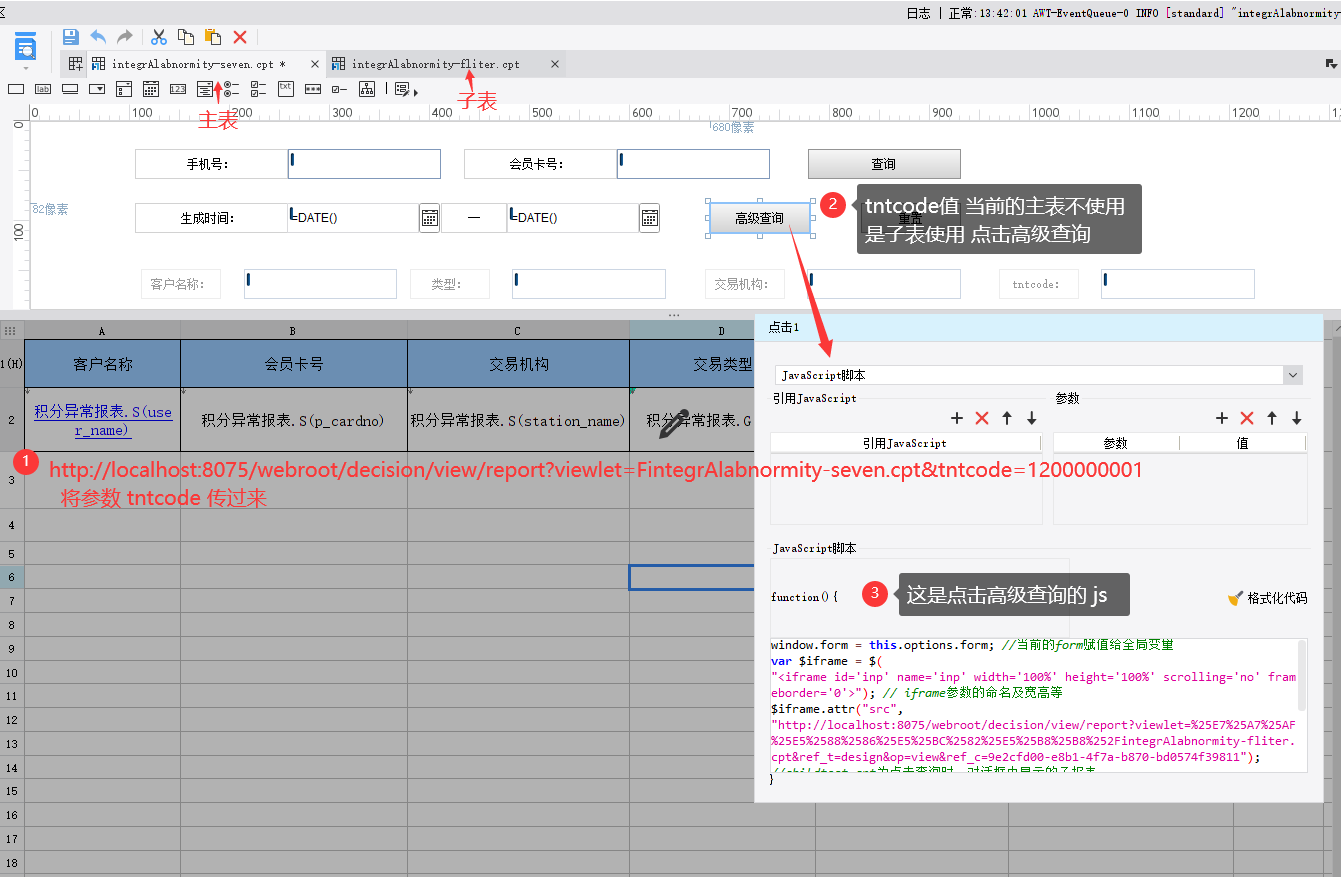Select the 点击1 event tab in the dialog
The height and width of the screenshot is (877, 1341).
coord(783,327)
